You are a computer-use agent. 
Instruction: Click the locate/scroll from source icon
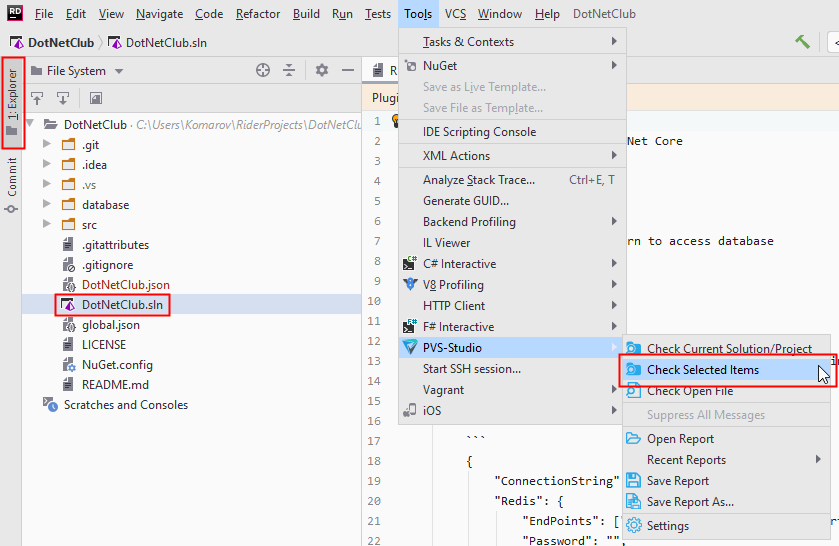tap(263, 70)
